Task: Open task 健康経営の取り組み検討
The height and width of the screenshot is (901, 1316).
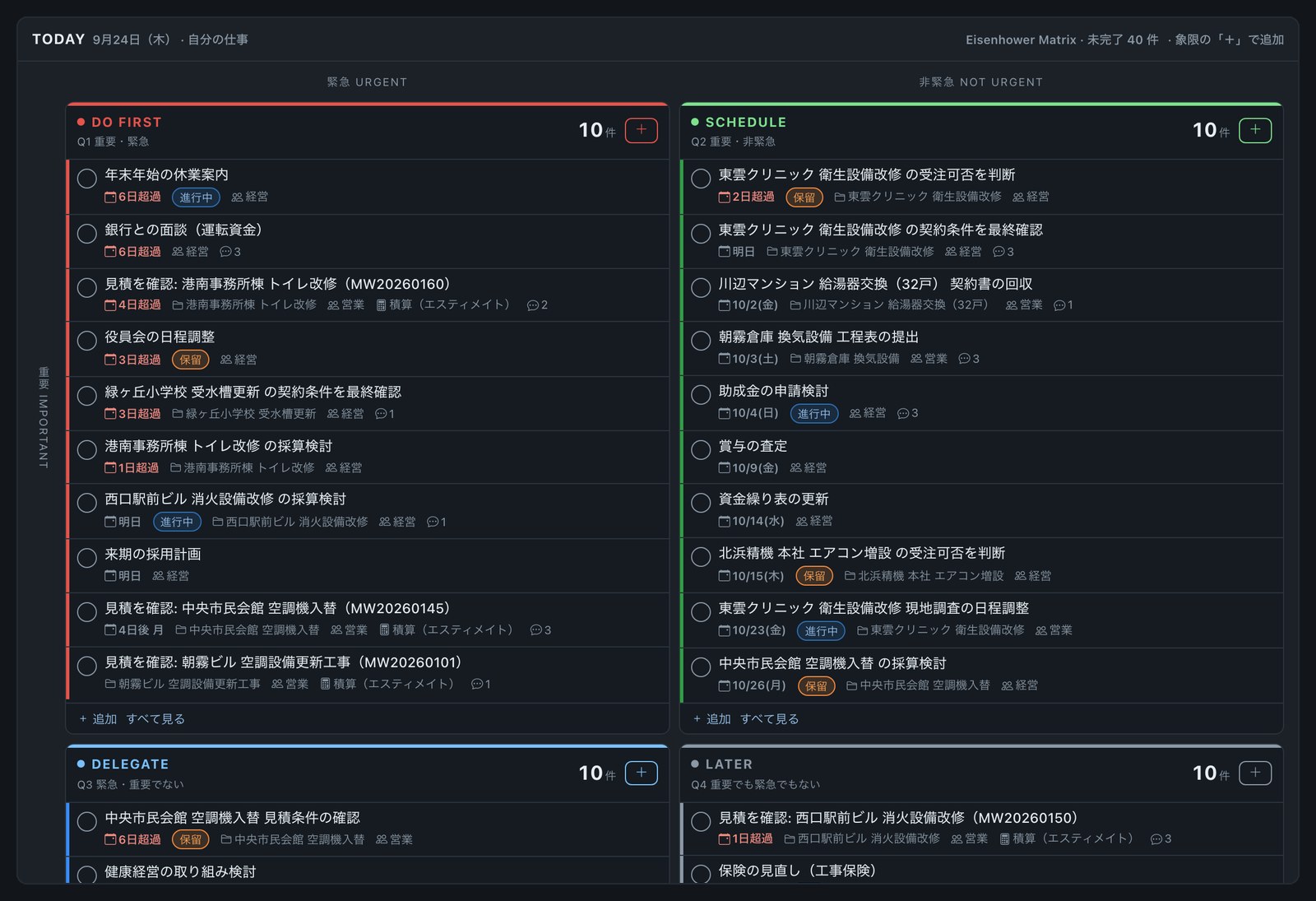Action: (x=180, y=872)
